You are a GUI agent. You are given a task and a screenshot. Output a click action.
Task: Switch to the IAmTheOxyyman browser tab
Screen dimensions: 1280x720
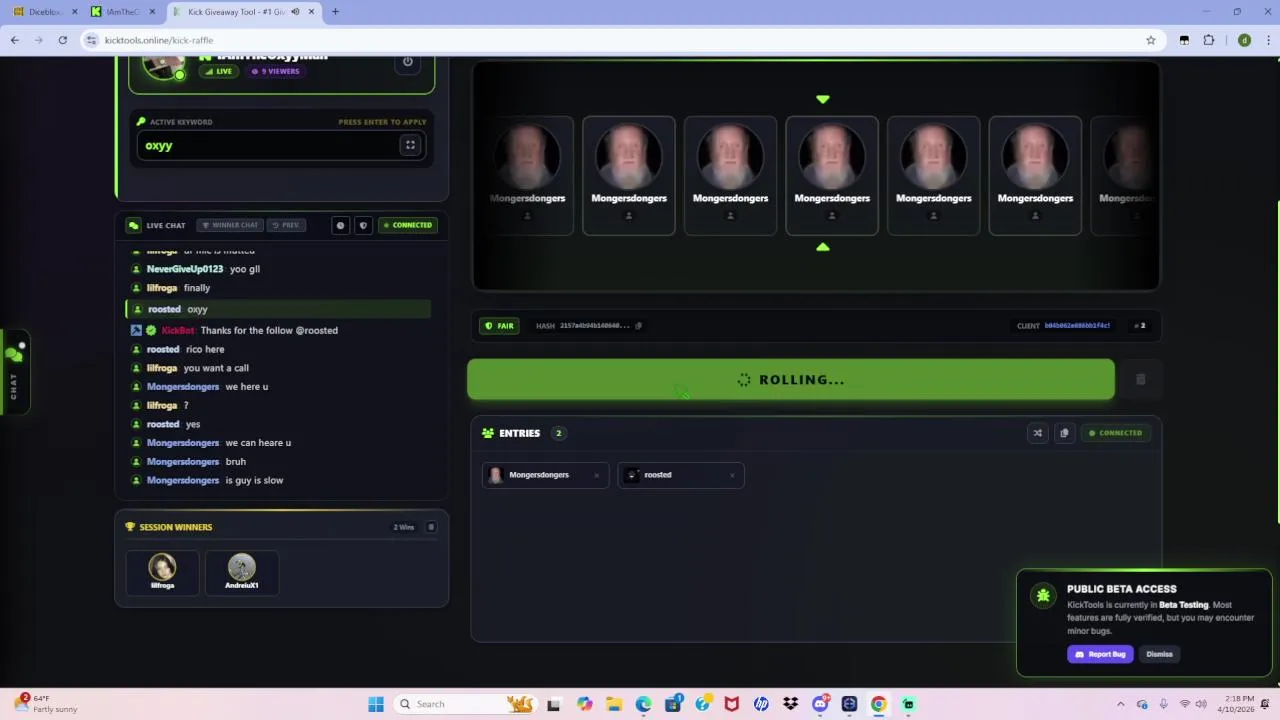tap(122, 12)
